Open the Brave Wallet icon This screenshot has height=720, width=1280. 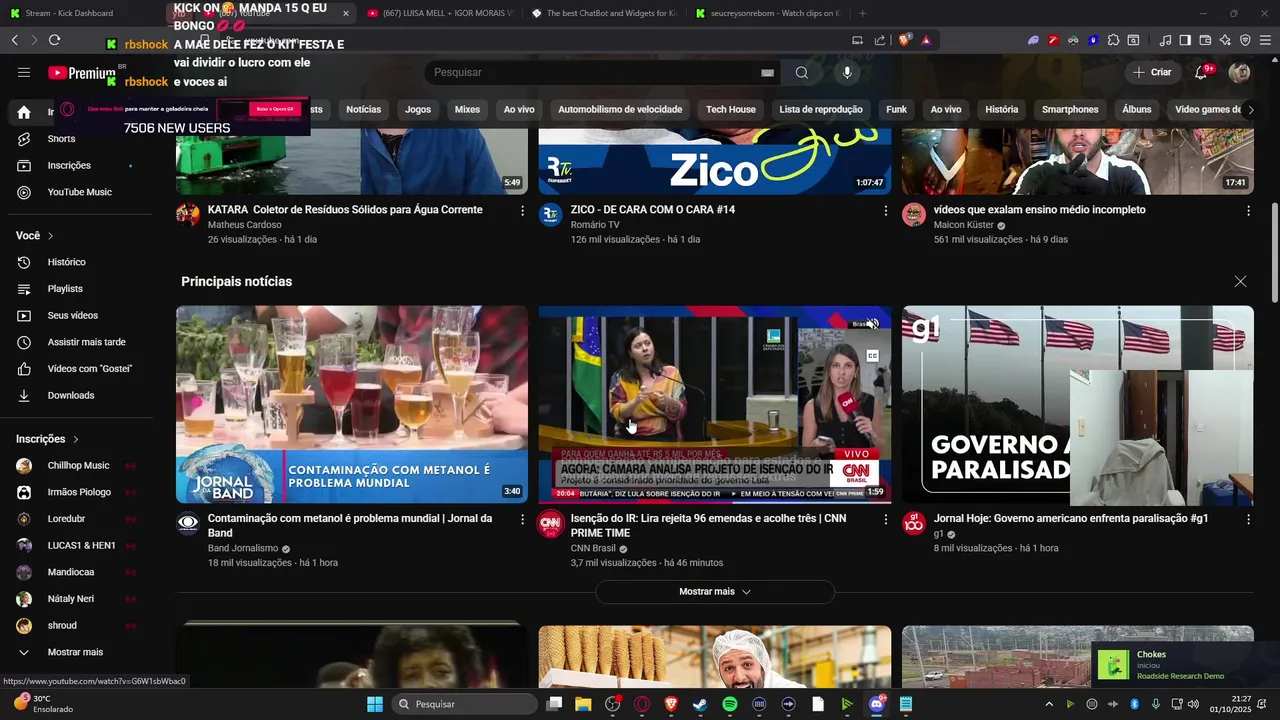[x=1205, y=40]
